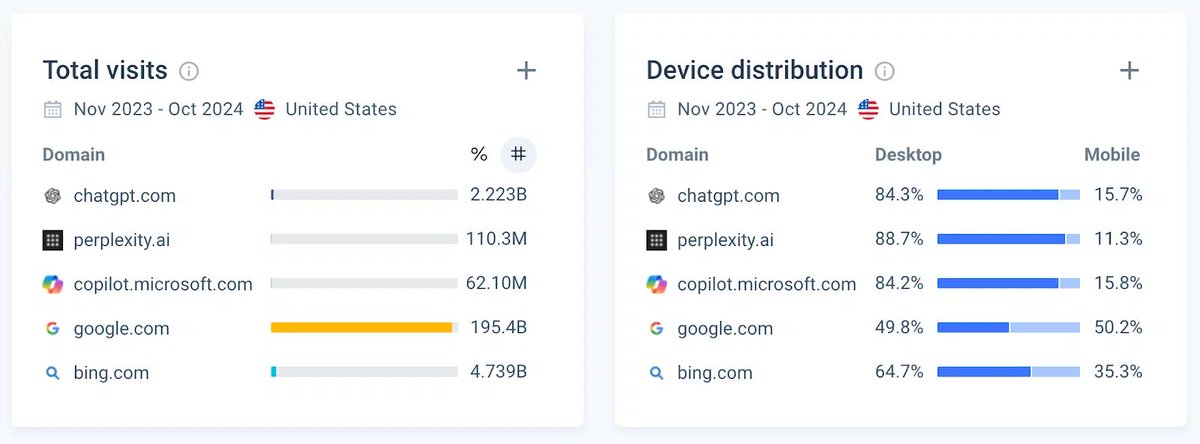This screenshot has height=444, width=1200.
Task: Click bing.com device distribution bar
Action: (1008, 372)
